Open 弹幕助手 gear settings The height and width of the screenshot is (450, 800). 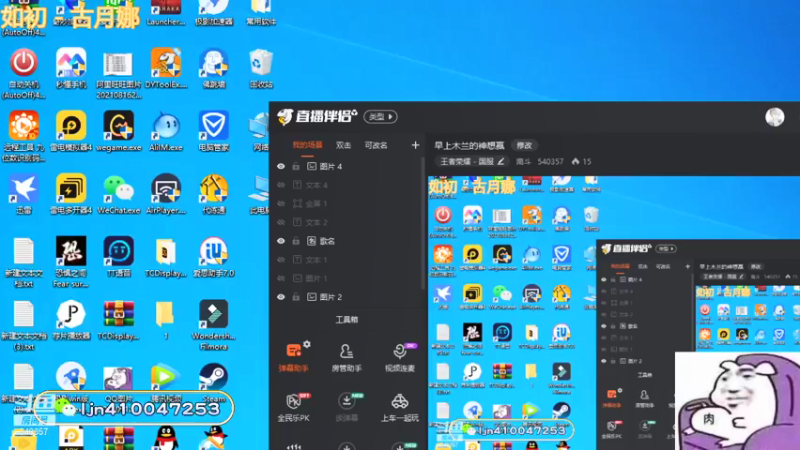point(307,344)
